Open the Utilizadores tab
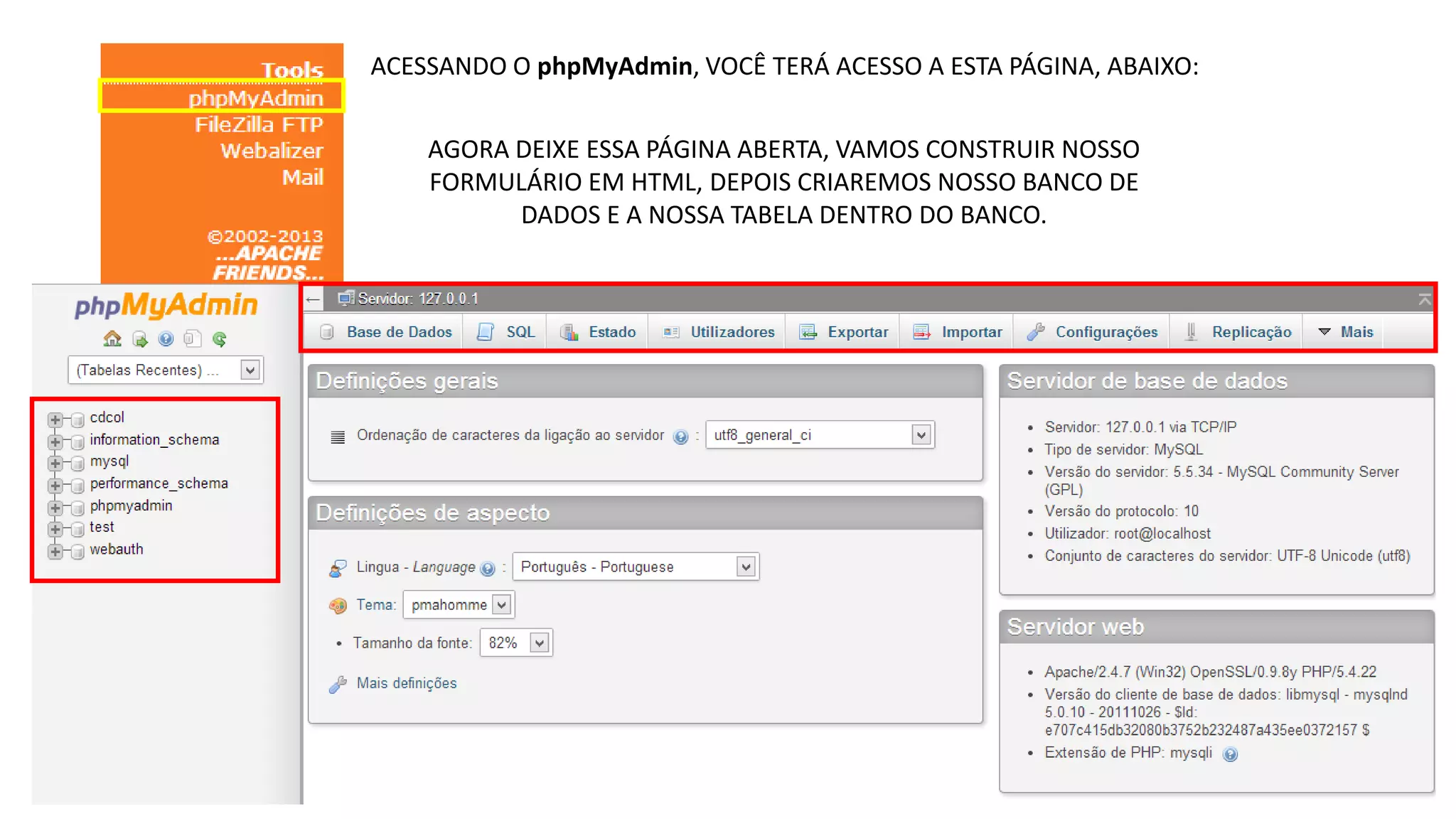 (718, 332)
